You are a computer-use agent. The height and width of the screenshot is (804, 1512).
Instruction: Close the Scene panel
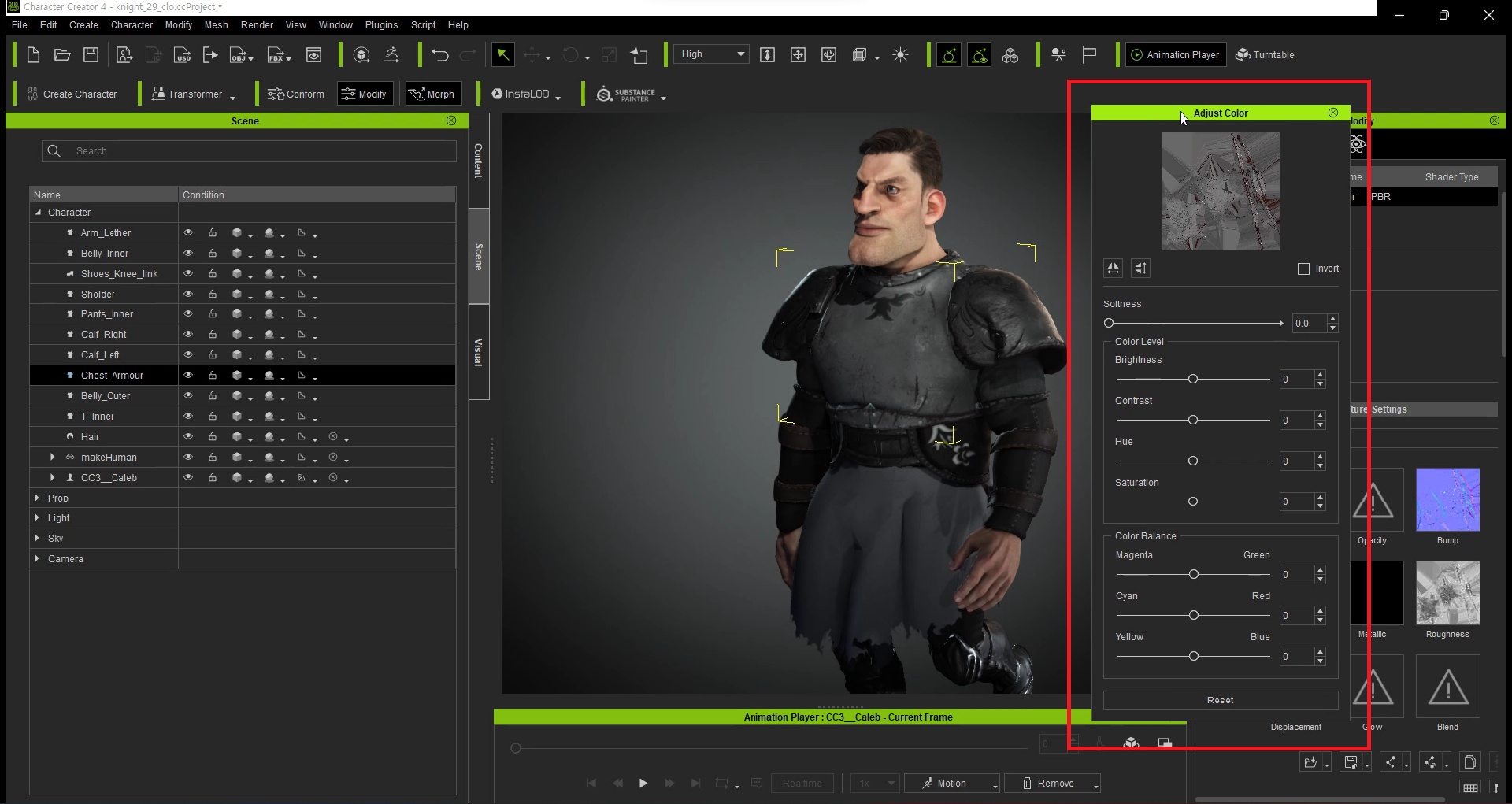point(451,120)
